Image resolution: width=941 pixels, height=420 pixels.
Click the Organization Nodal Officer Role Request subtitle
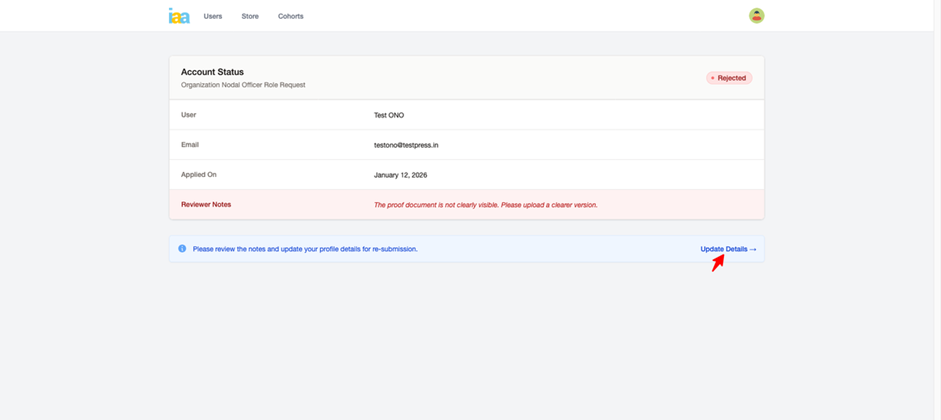243,85
